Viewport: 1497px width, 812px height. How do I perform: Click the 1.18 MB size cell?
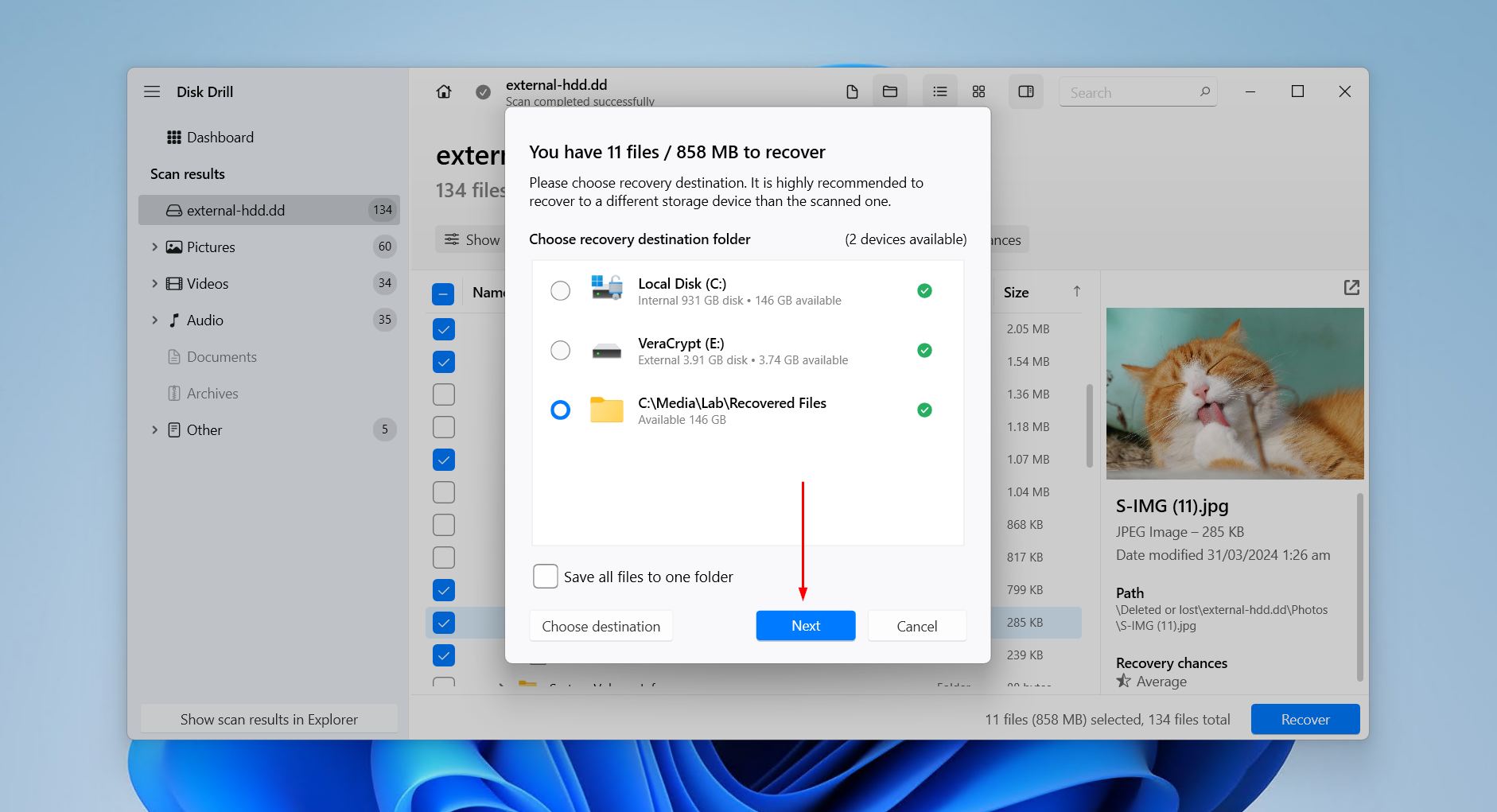click(x=1028, y=427)
